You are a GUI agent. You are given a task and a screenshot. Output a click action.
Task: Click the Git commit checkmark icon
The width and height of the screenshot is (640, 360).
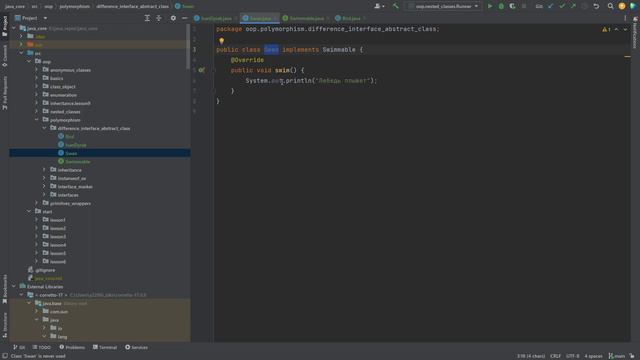click(x=562, y=6)
